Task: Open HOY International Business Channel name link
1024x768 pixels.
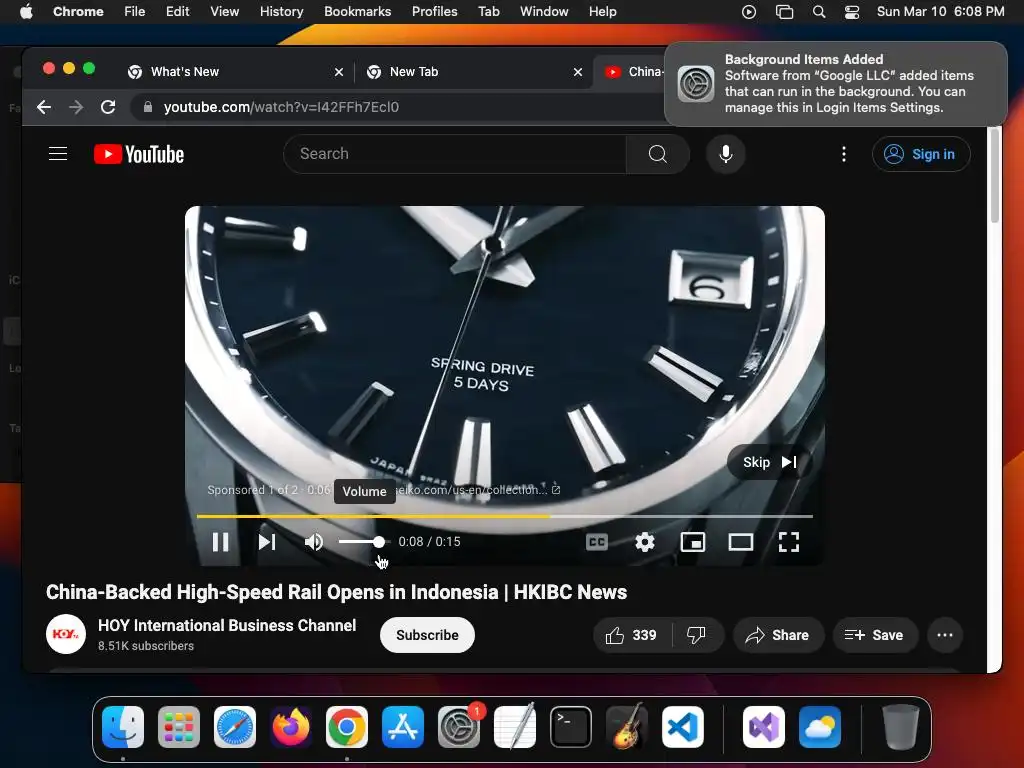Action: pyautogui.click(x=227, y=626)
